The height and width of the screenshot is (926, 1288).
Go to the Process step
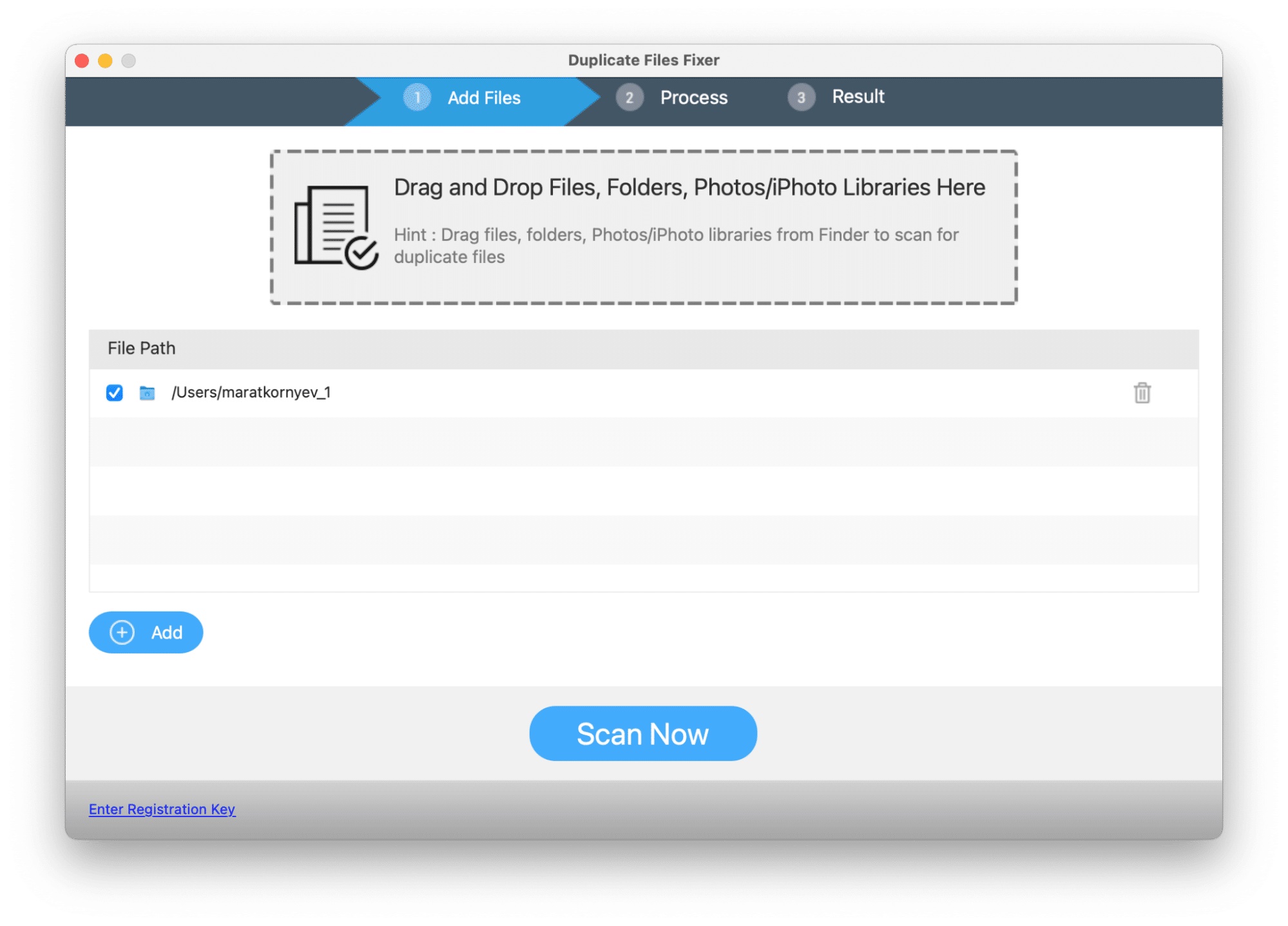pos(693,97)
